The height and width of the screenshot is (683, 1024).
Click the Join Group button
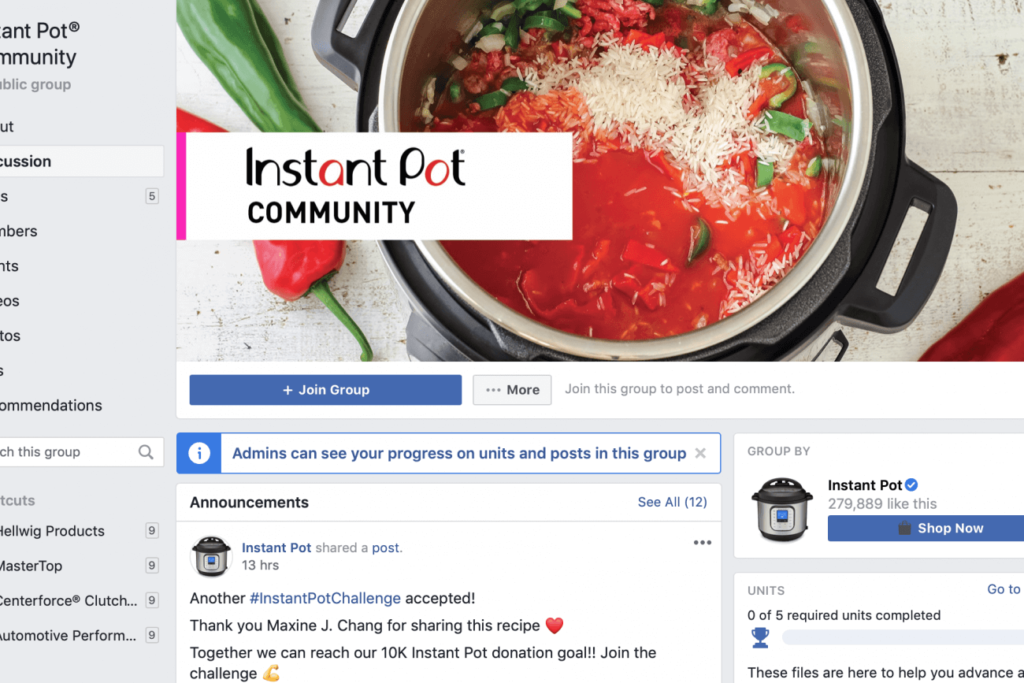click(x=325, y=390)
